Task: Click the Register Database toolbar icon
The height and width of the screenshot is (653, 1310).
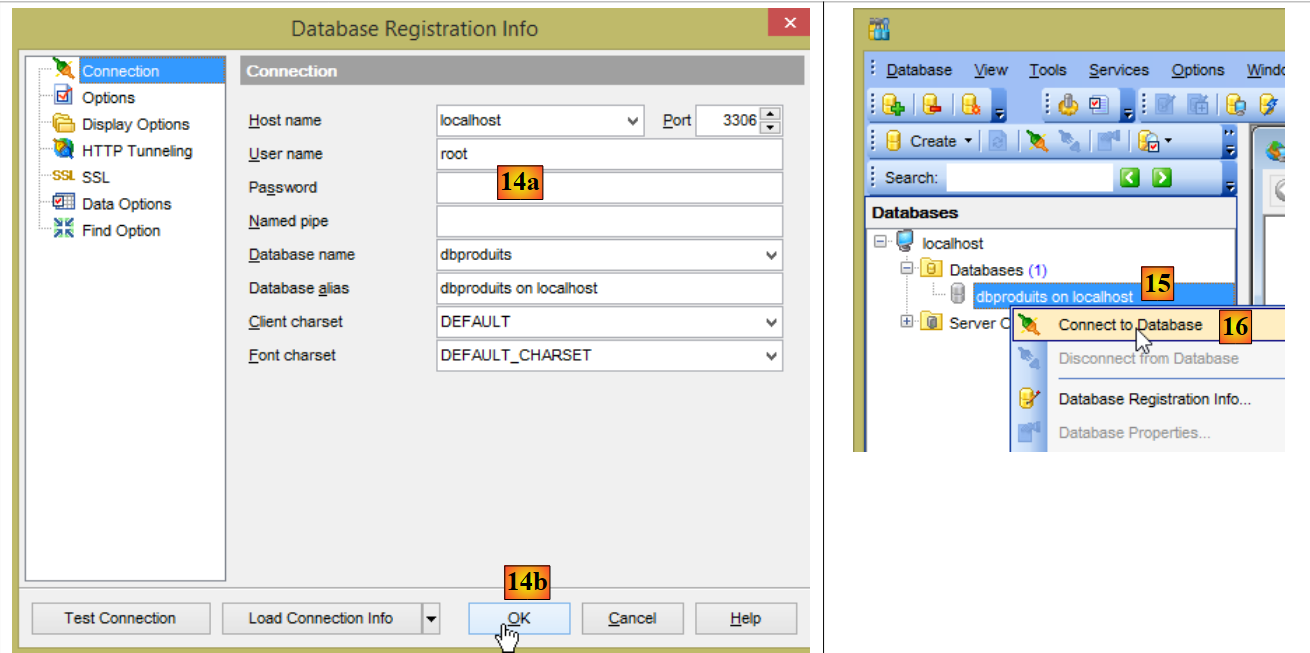Action: point(893,105)
